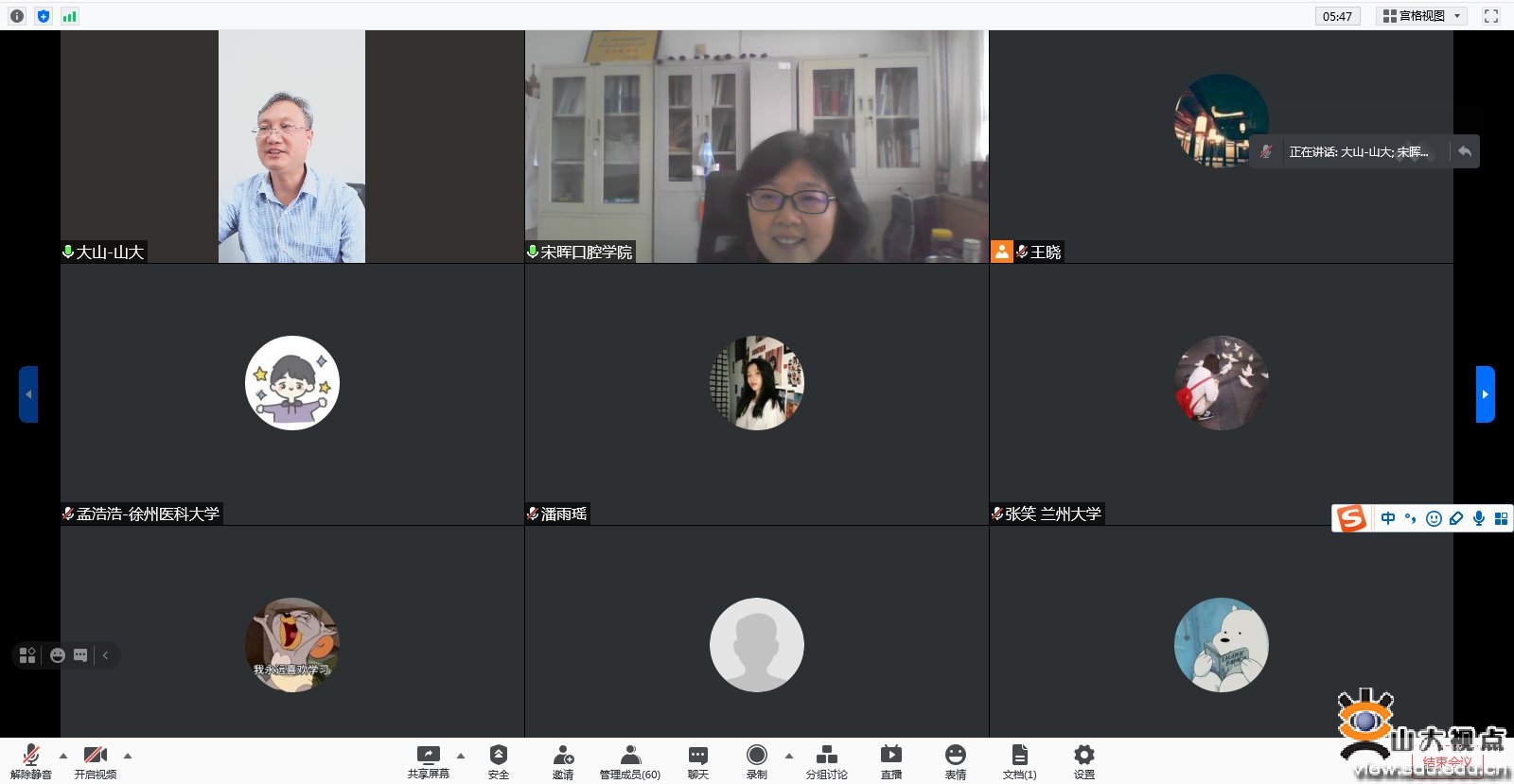
Task: Select 宋晖口腔学院 video tile
Action: [x=756, y=147]
